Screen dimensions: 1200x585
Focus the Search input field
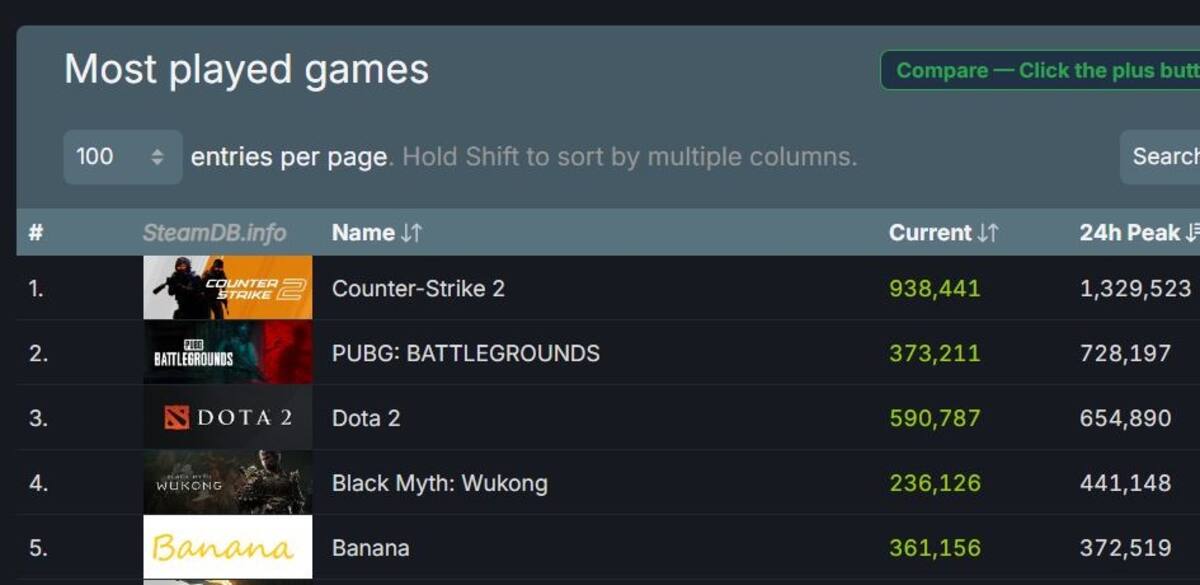(x=1160, y=157)
